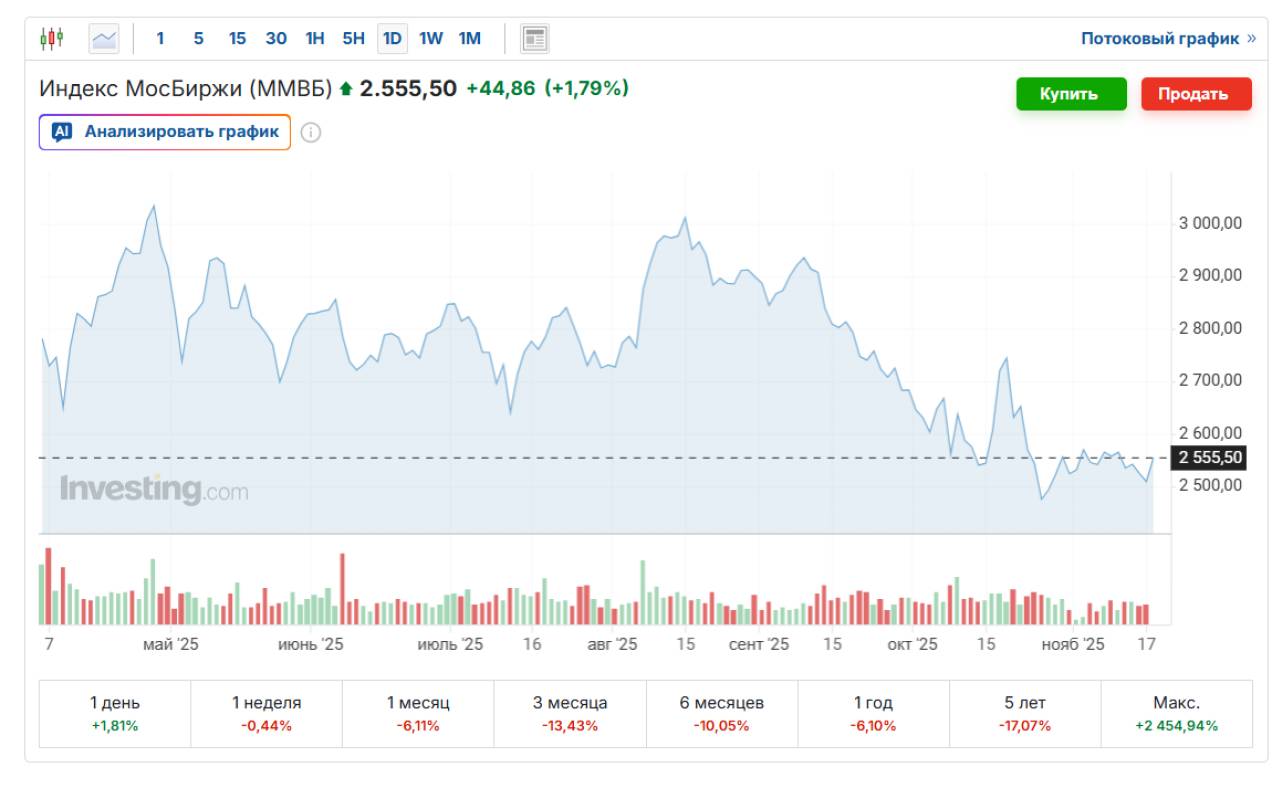The height and width of the screenshot is (788, 1272).
Task: Select the 5H interval option
Action: tap(353, 39)
